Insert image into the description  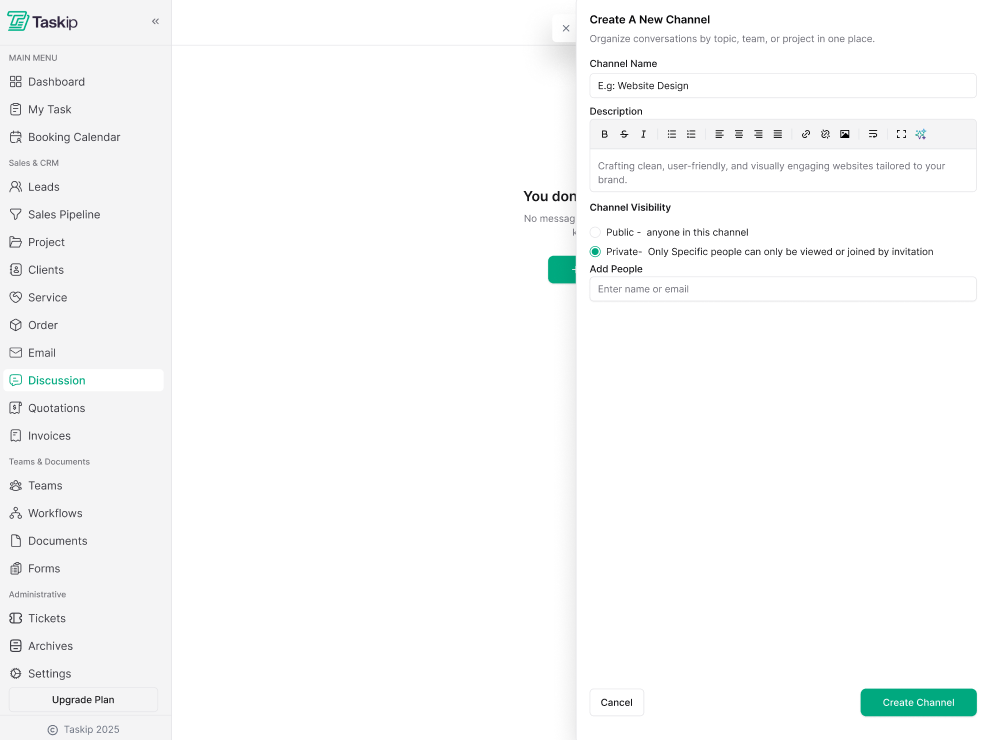(x=845, y=134)
